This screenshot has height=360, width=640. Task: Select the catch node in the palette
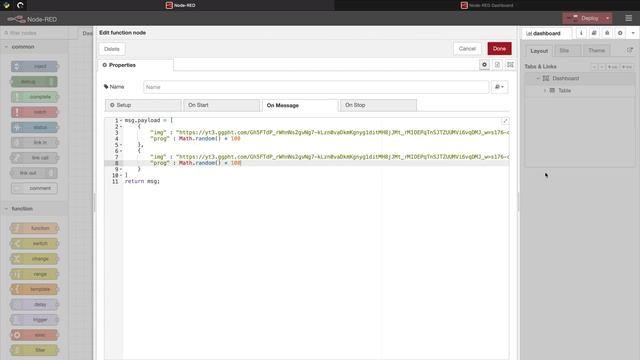(34, 112)
